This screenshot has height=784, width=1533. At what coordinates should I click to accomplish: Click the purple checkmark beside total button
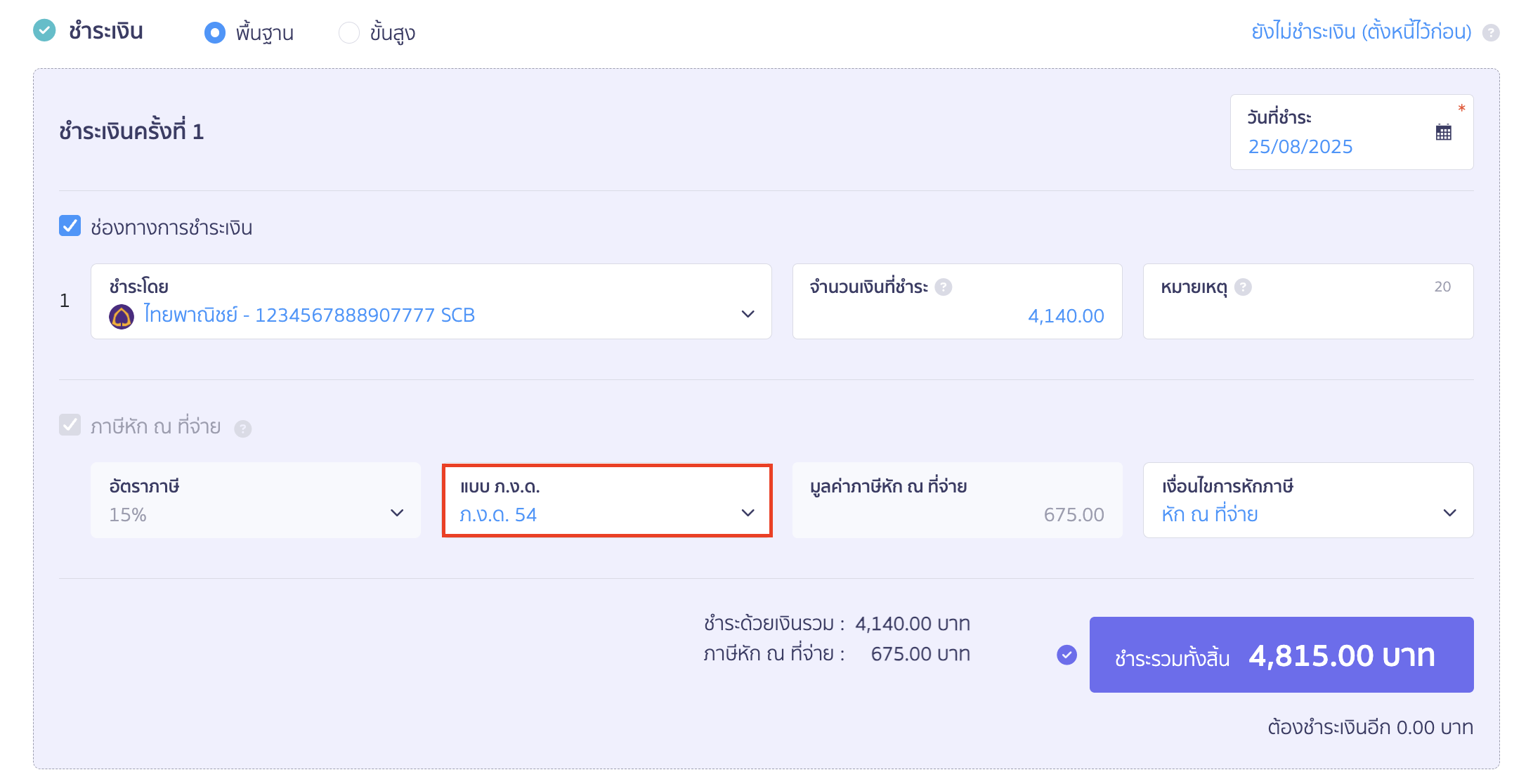pyautogui.click(x=1066, y=655)
